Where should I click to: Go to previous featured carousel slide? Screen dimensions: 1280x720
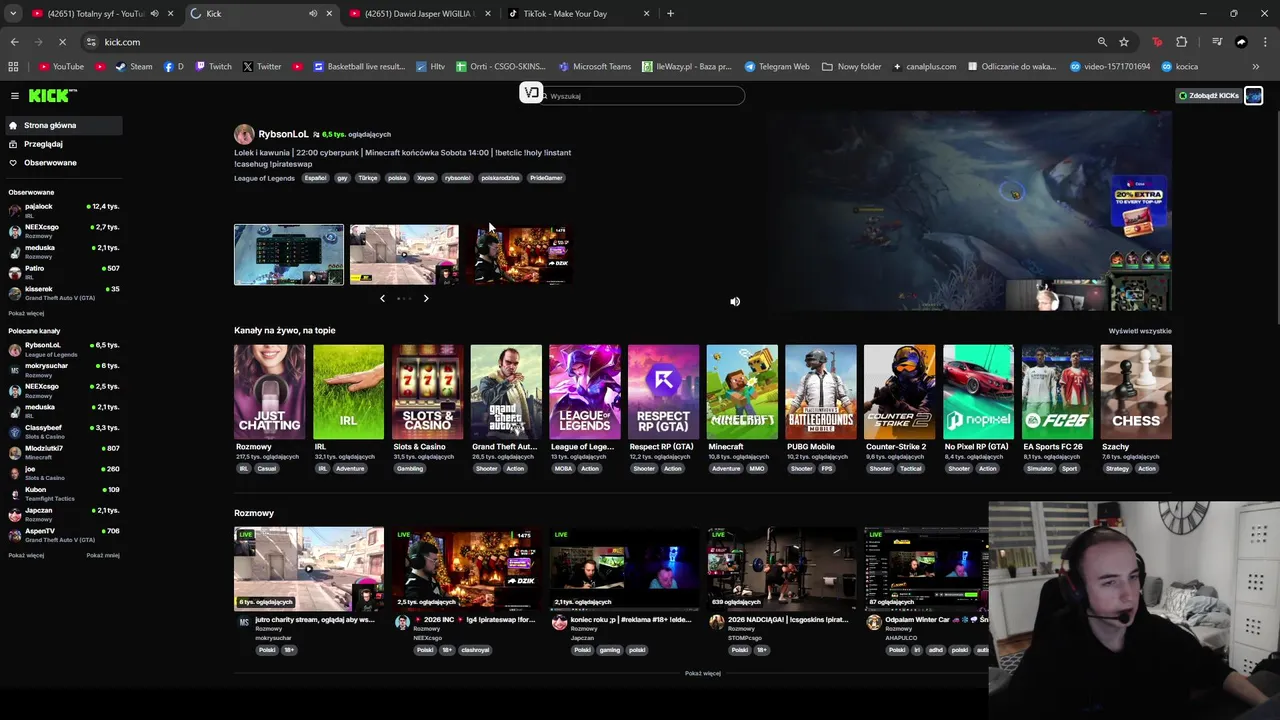pos(382,298)
